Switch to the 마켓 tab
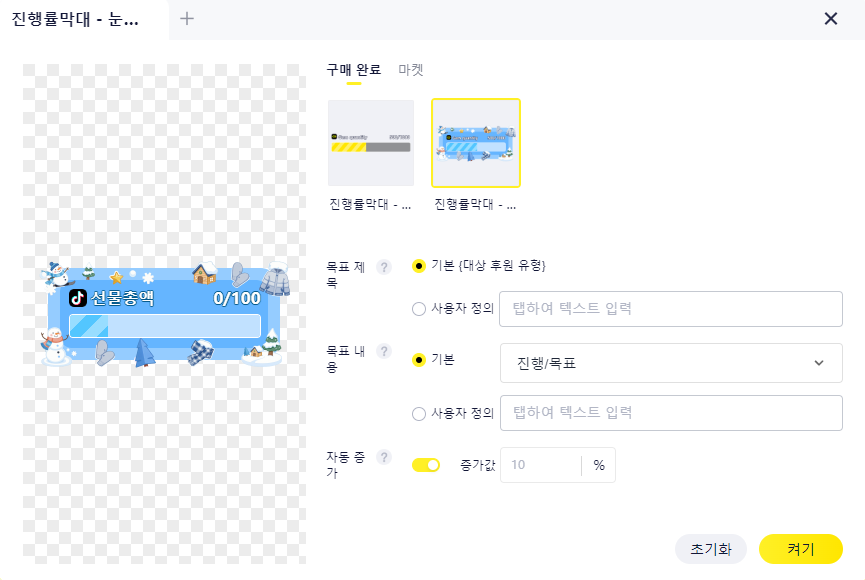The height and width of the screenshot is (580, 865). 411,70
